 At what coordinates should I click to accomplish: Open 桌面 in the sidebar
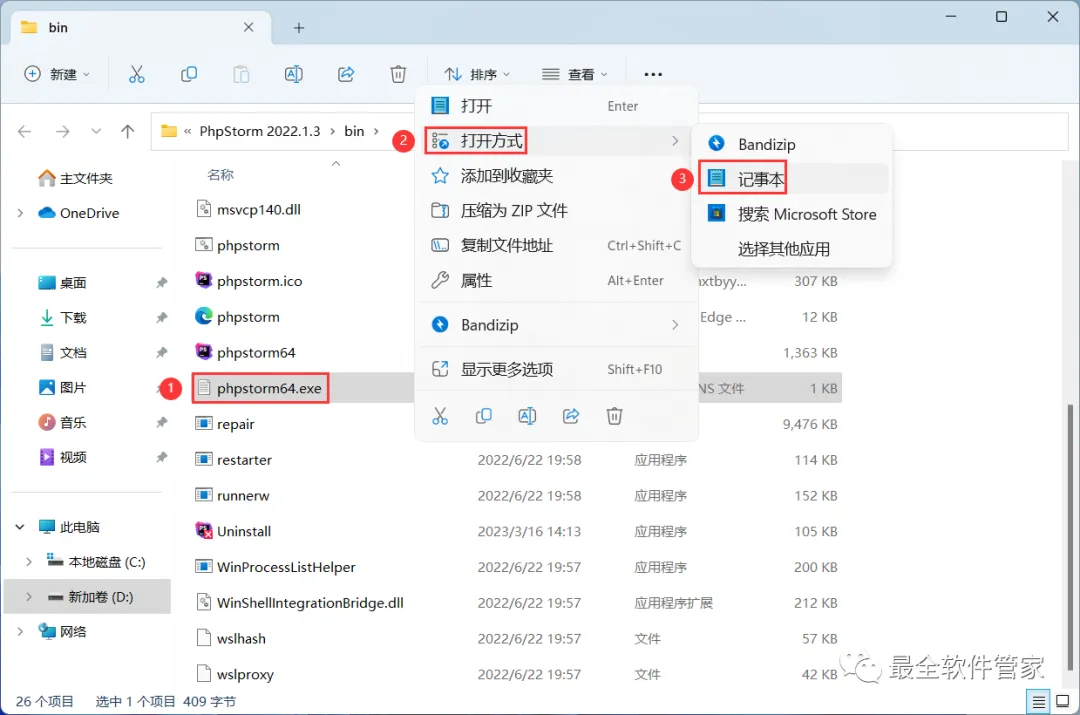pos(62,282)
